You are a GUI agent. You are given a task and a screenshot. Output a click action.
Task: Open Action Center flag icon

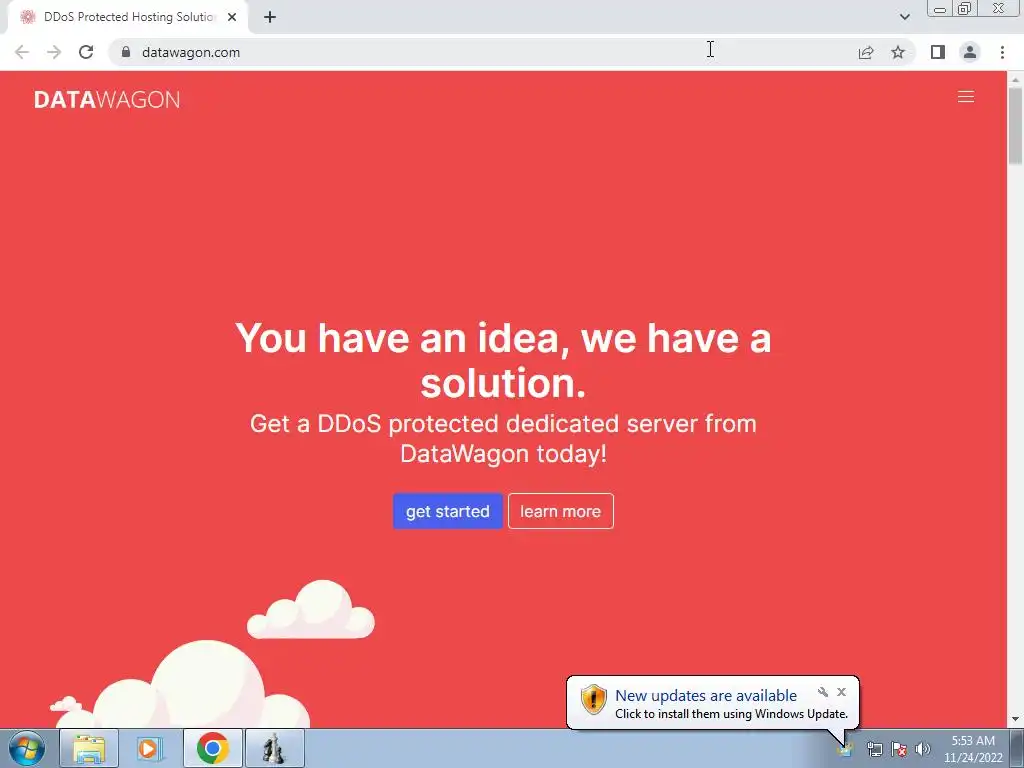[899, 749]
